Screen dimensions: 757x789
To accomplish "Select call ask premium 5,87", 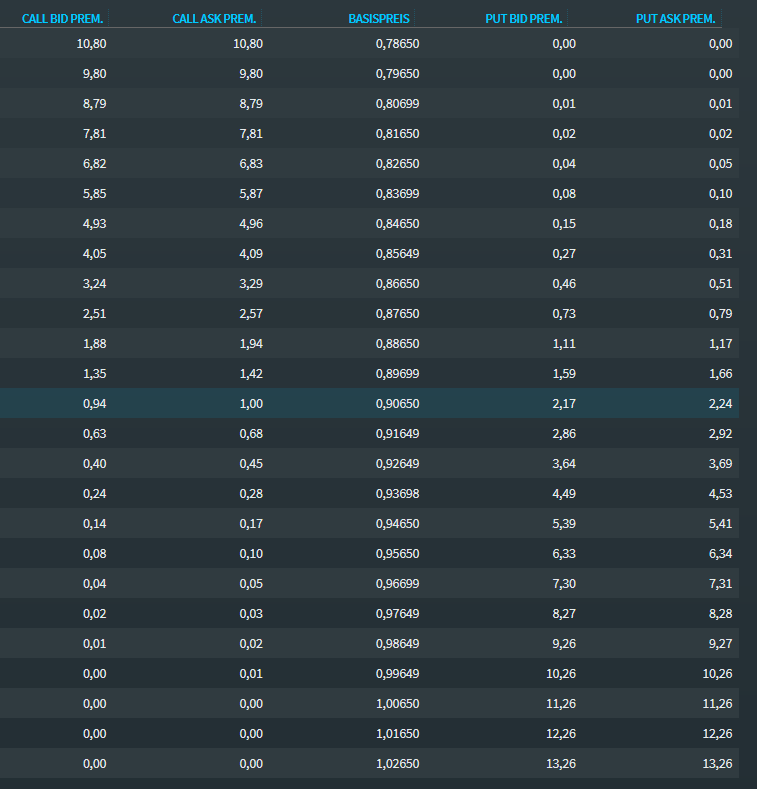I will pyautogui.click(x=251, y=194).
